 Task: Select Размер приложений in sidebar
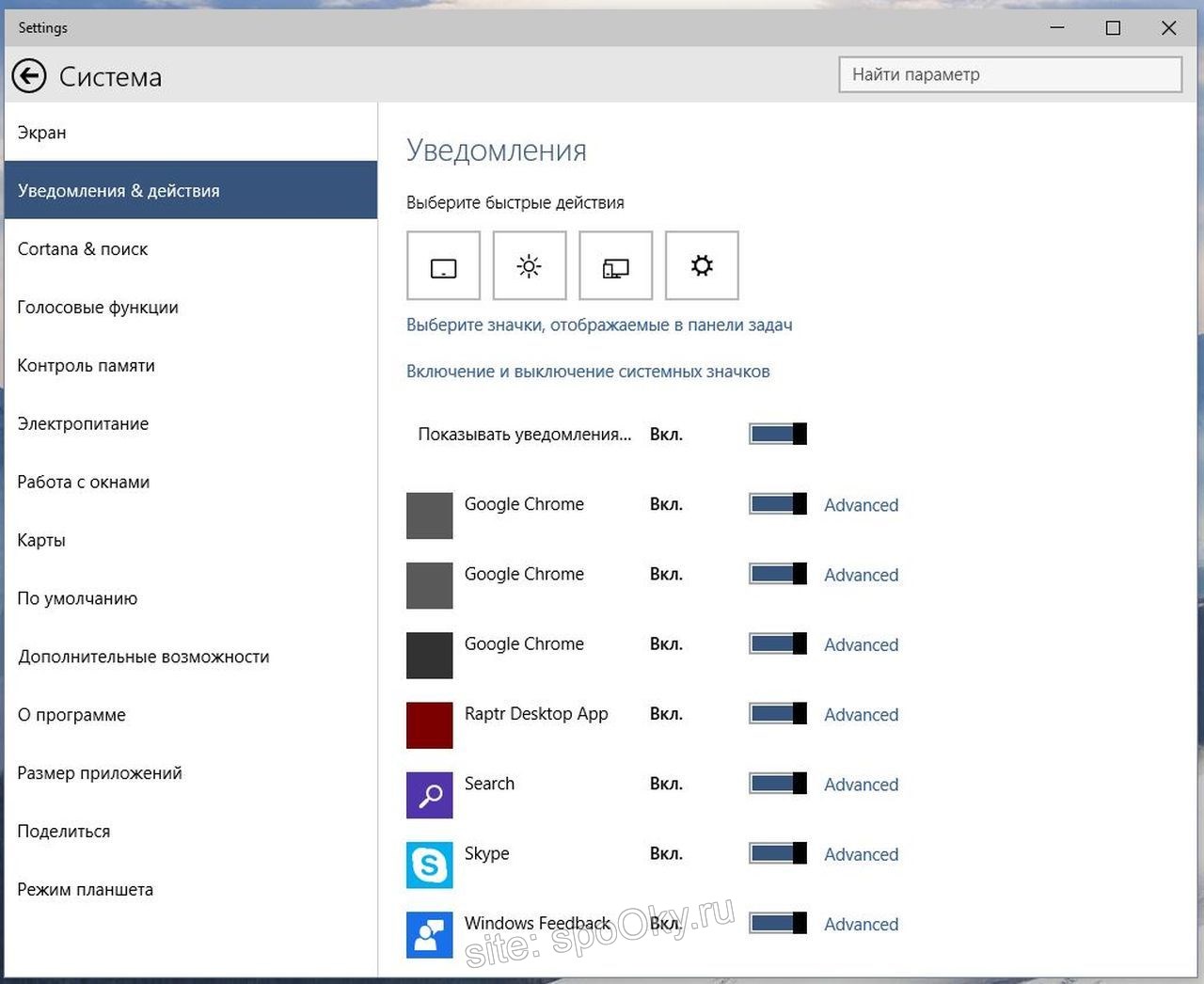191,773
